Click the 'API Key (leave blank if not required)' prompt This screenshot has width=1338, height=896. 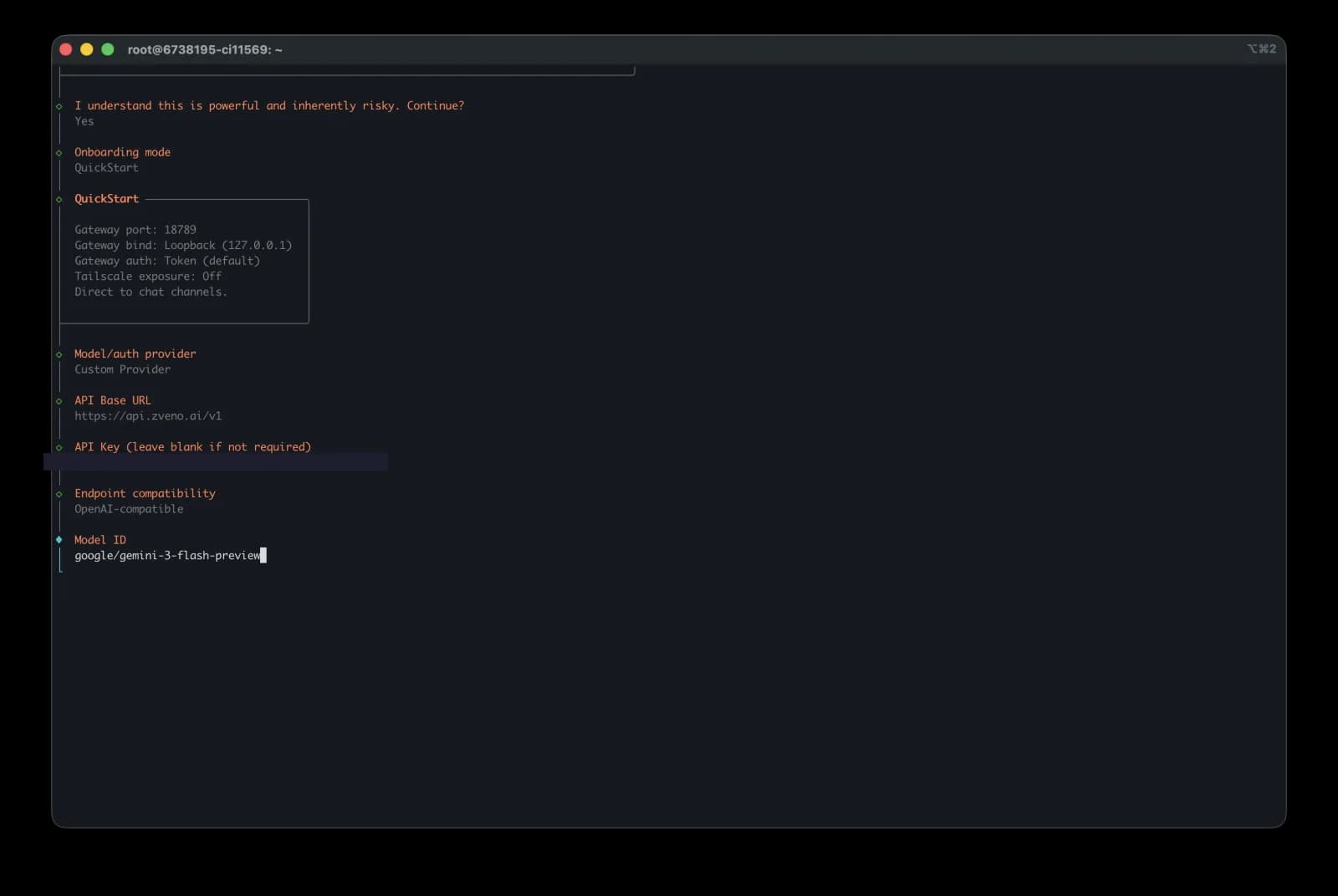click(x=192, y=447)
